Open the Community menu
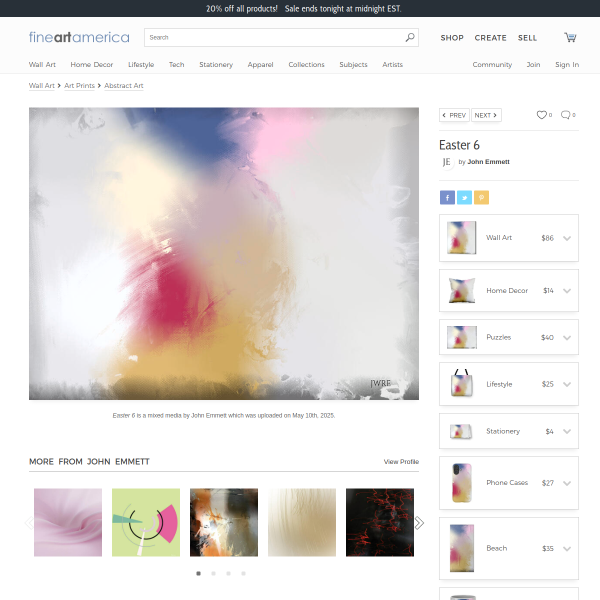Image resolution: width=600 pixels, height=600 pixels. pos(492,64)
